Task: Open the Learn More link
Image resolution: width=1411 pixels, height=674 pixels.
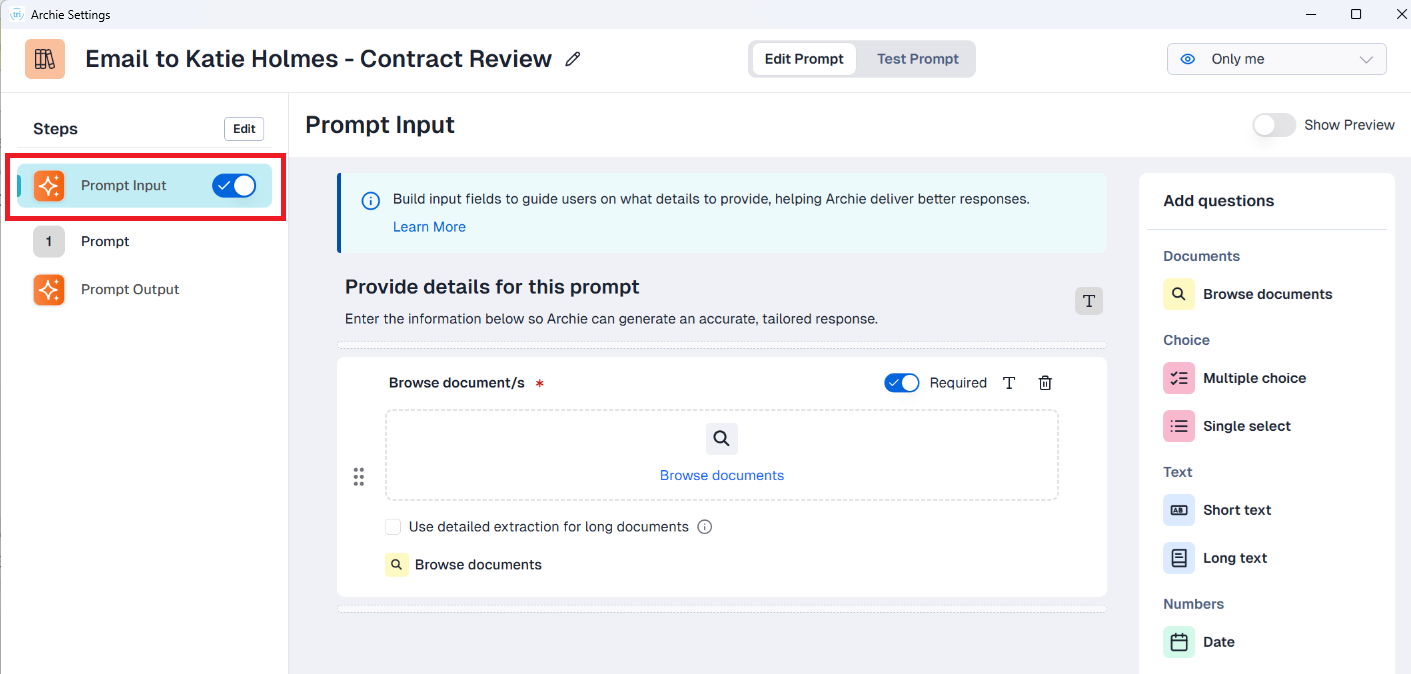Action: [429, 227]
